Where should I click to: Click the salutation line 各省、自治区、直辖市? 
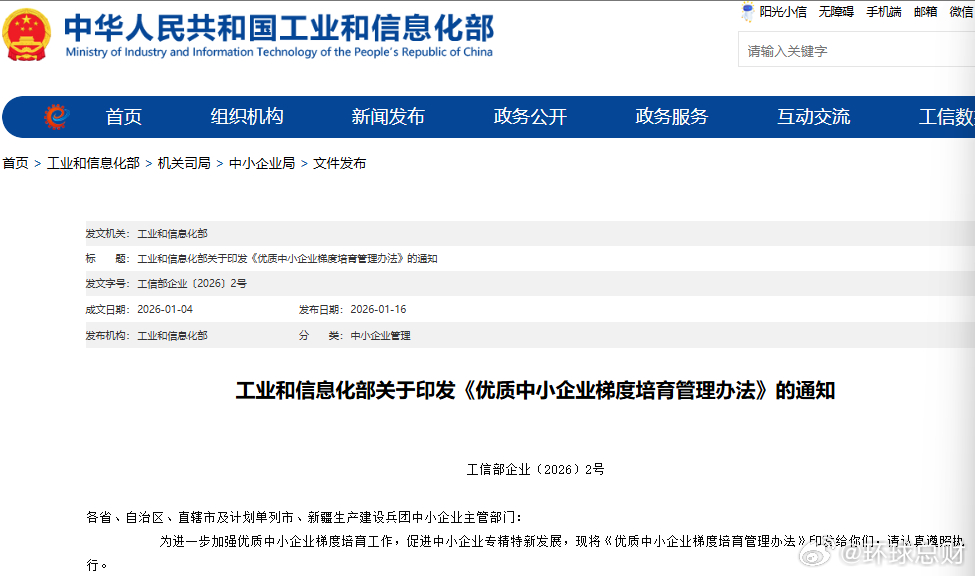(304, 518)
